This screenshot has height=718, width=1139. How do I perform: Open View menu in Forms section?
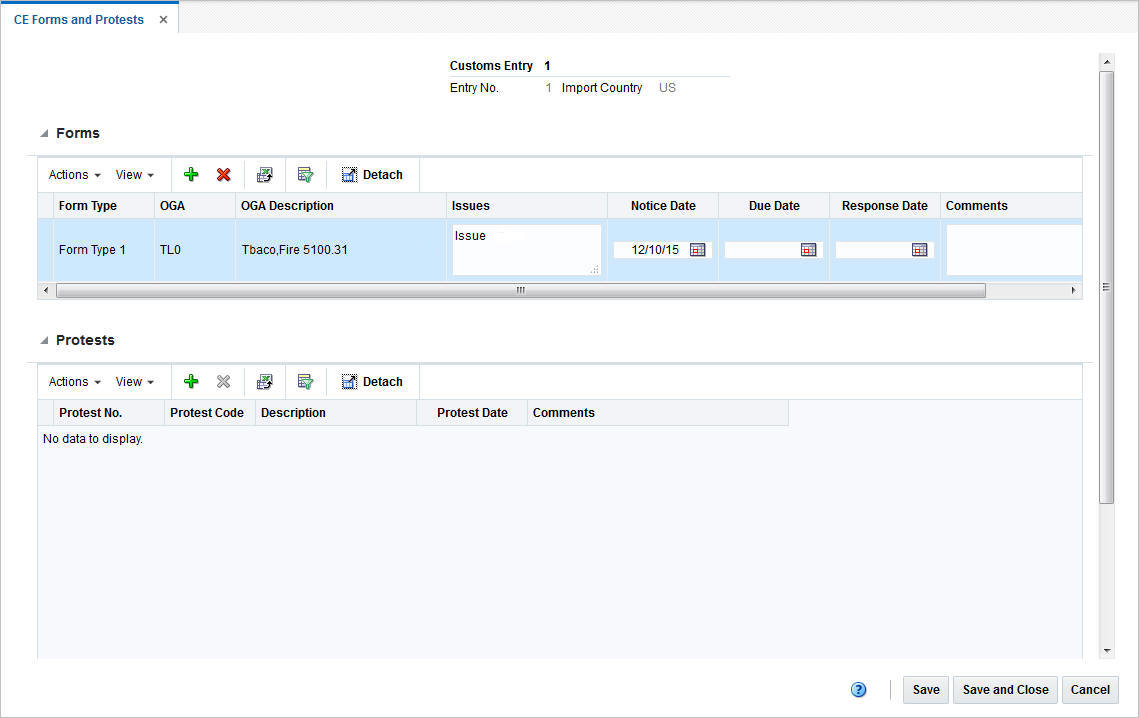(134, 174)
